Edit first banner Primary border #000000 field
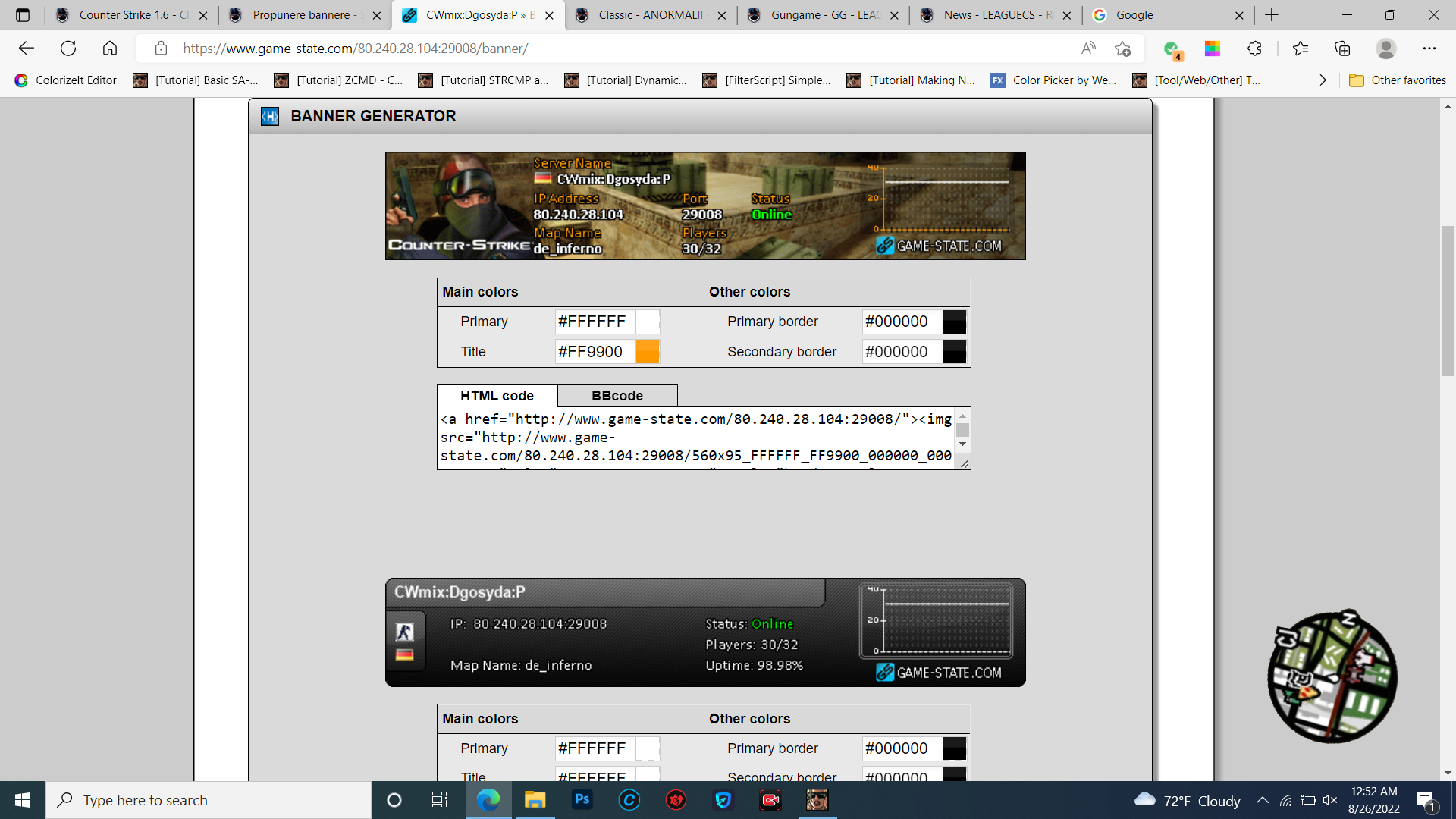Viewport: 1456px width, 819px height. coord(902,322)
